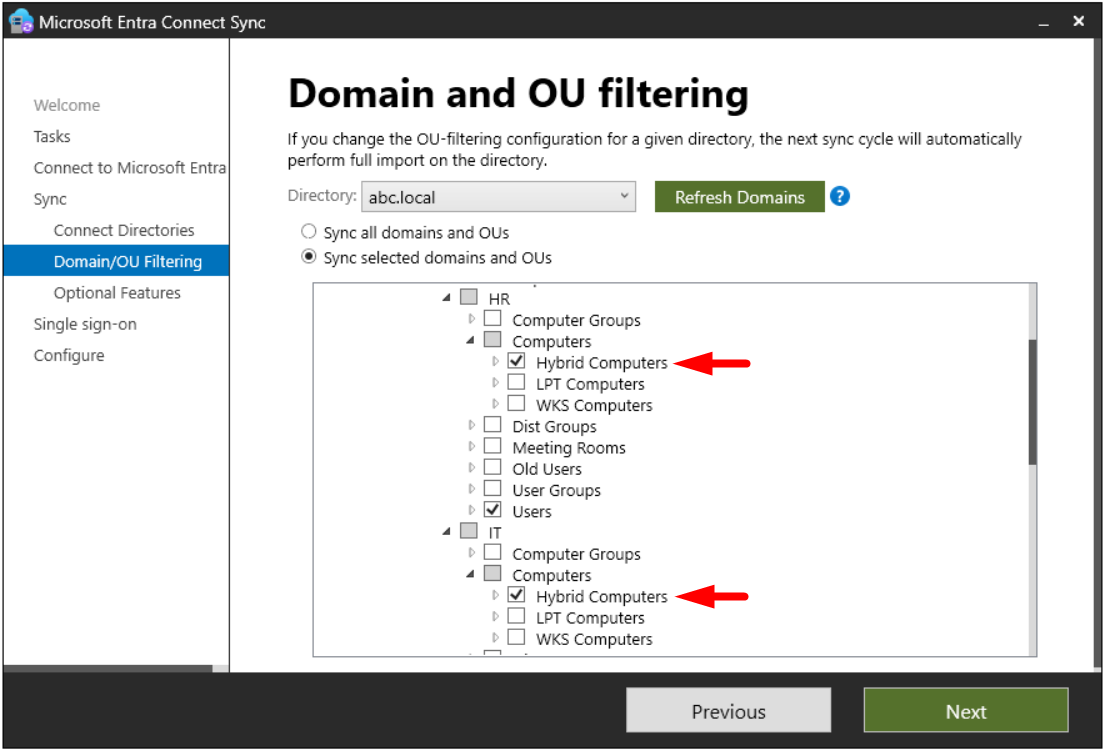Open Connect to Microsoft Entra step
1105x751 pixels.
click(x=130, y=168)
